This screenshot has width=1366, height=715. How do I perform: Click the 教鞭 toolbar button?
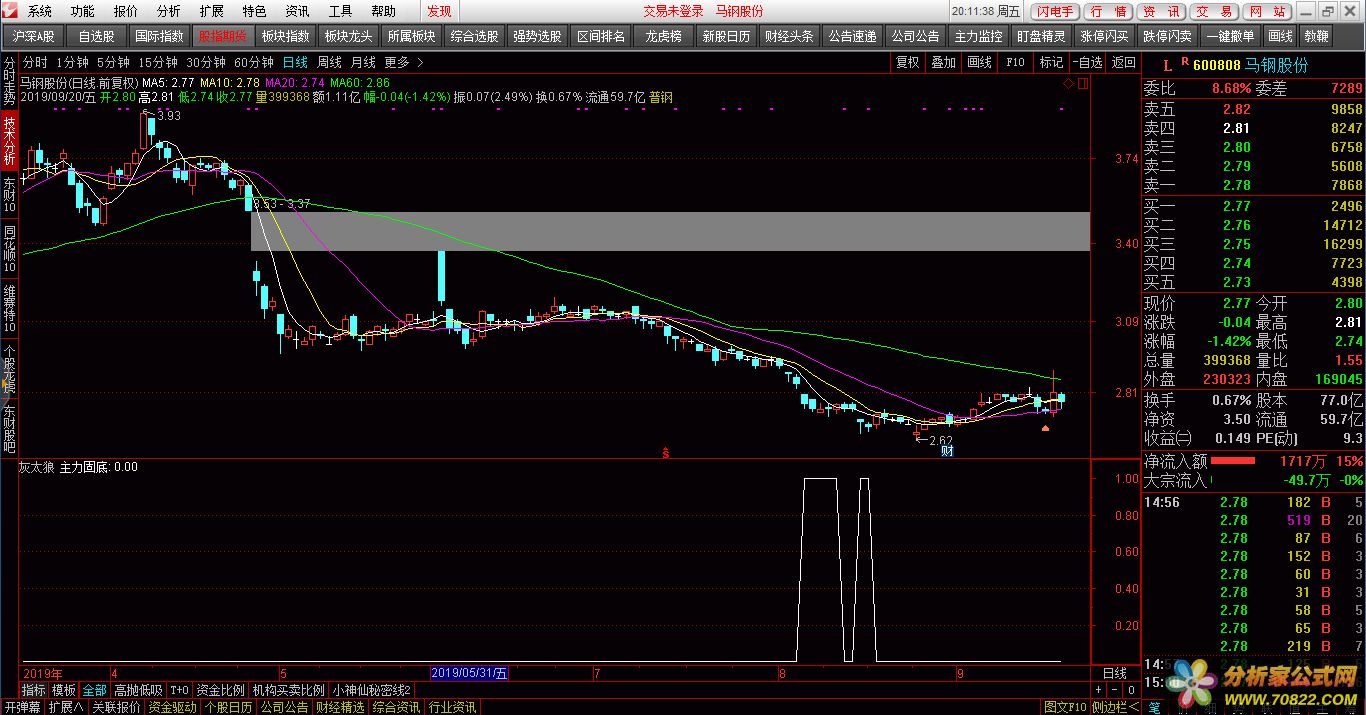pos(1316,36)
